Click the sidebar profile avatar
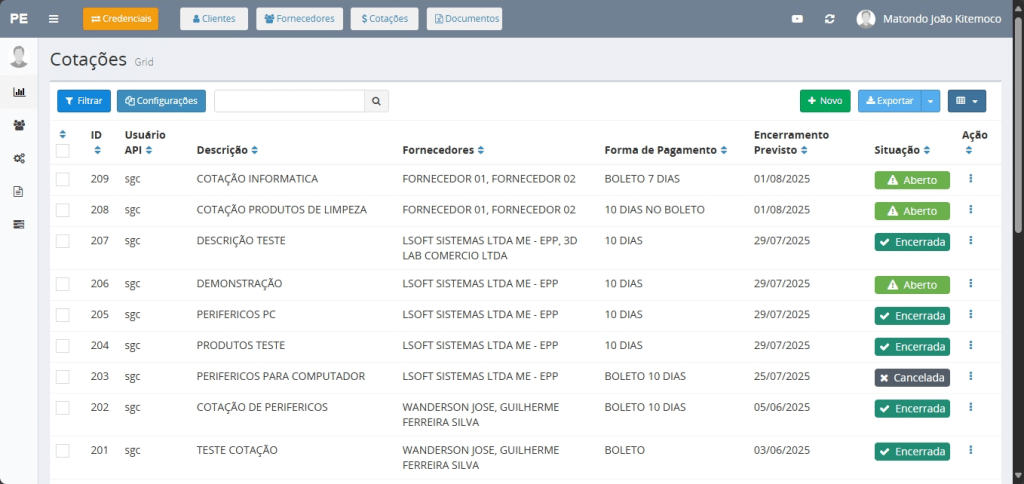1024x484 pixels. click(19, 57)
